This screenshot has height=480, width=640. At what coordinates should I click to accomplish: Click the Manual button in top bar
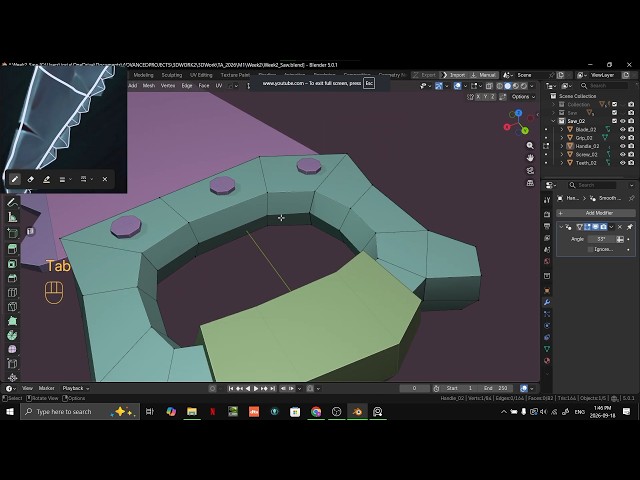pos(484,75)
